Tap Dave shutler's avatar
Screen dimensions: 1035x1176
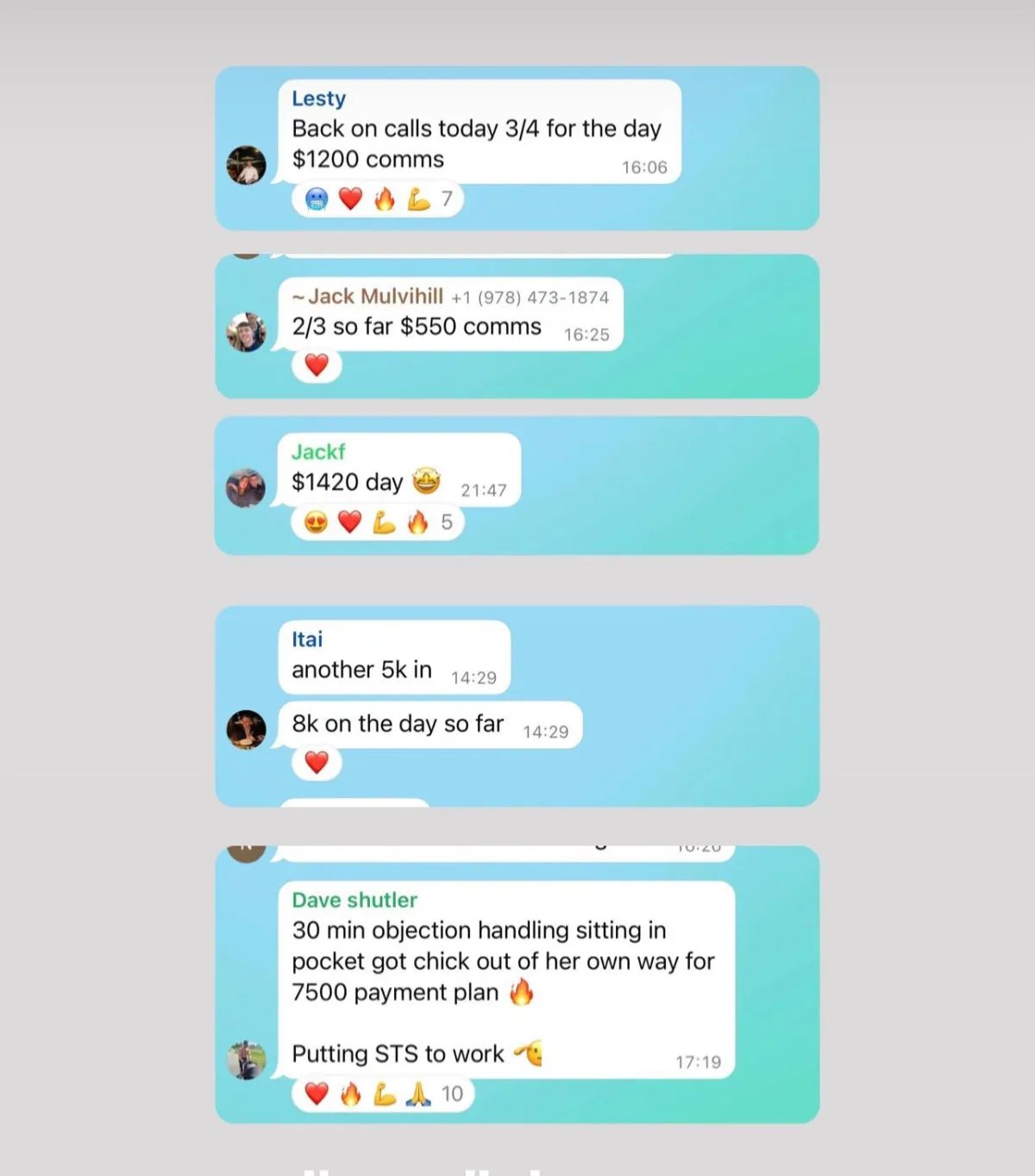coord(247,1060)
